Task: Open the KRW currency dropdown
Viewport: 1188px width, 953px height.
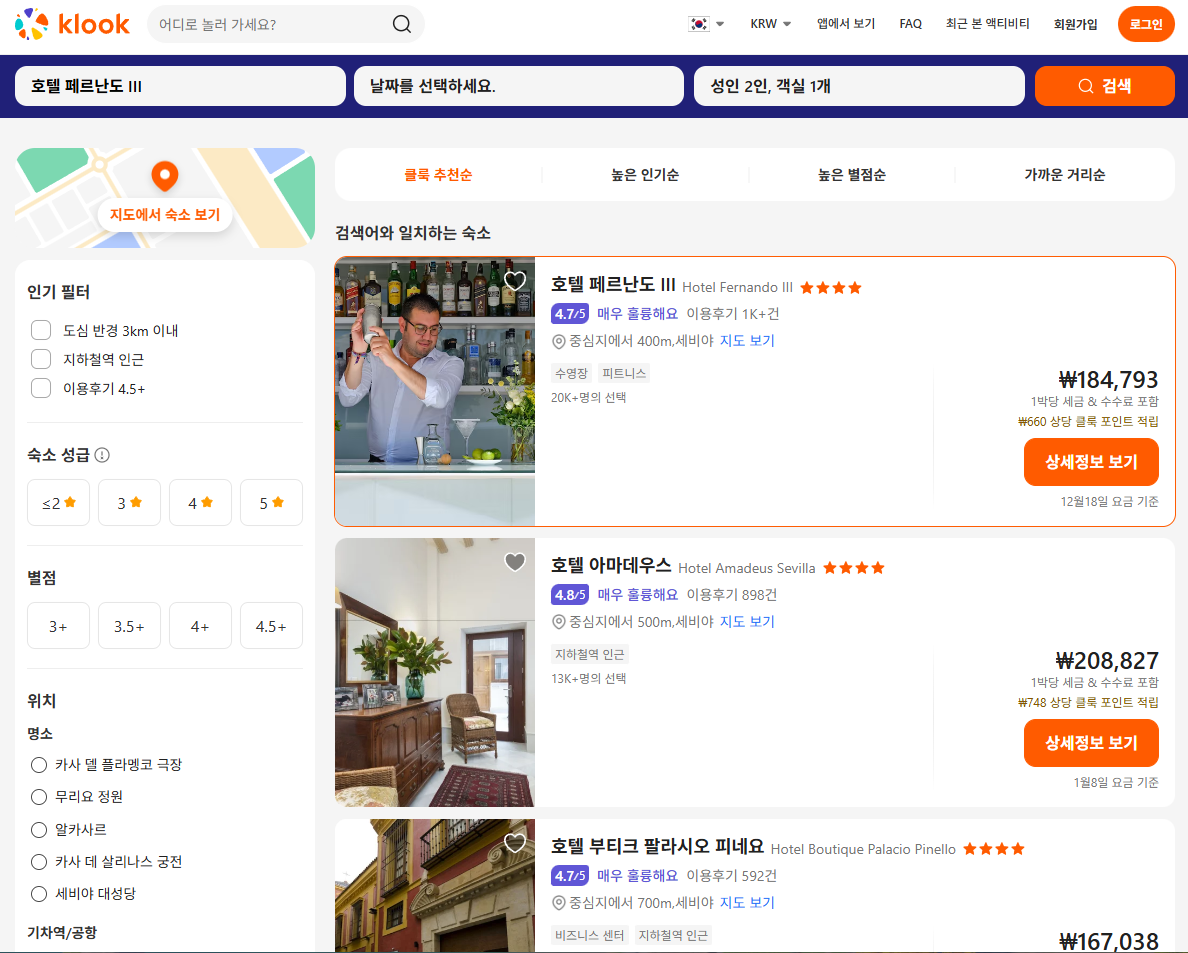Action: point(771,24)
